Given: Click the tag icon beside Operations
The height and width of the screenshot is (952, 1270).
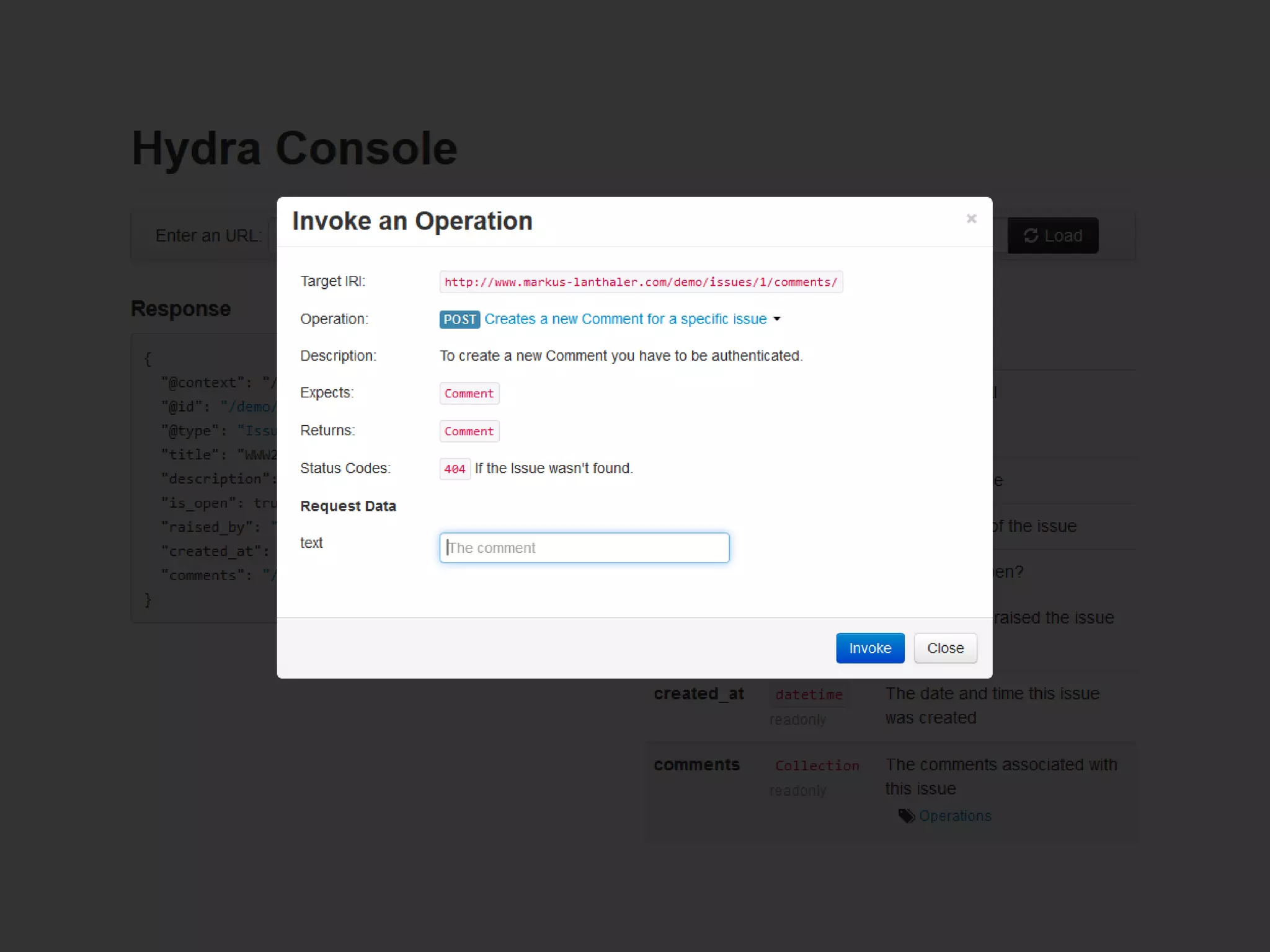Looking at the screenshot, I should coord(906,816).
